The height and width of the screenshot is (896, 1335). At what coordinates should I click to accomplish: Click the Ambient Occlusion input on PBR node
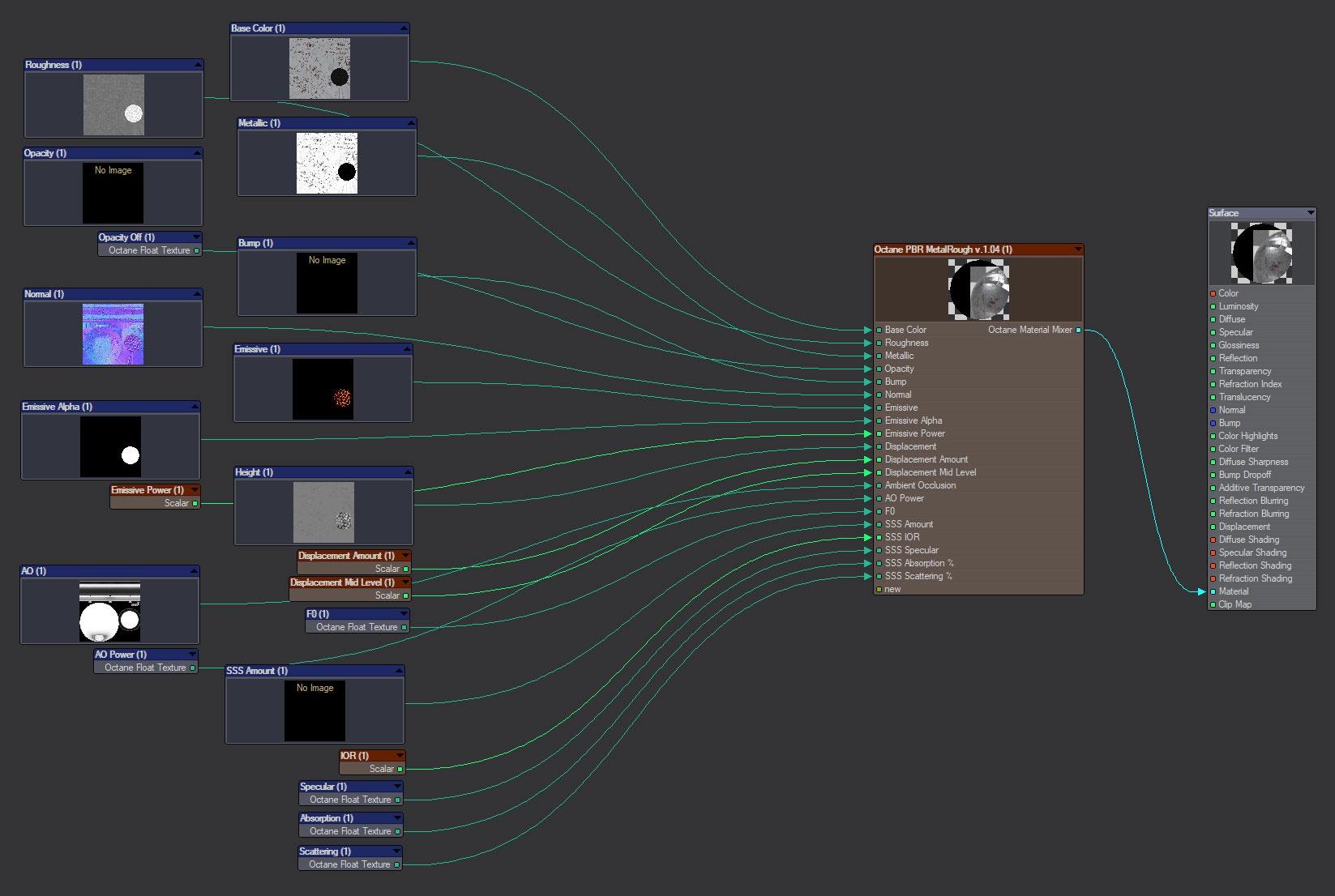(879, 486)
